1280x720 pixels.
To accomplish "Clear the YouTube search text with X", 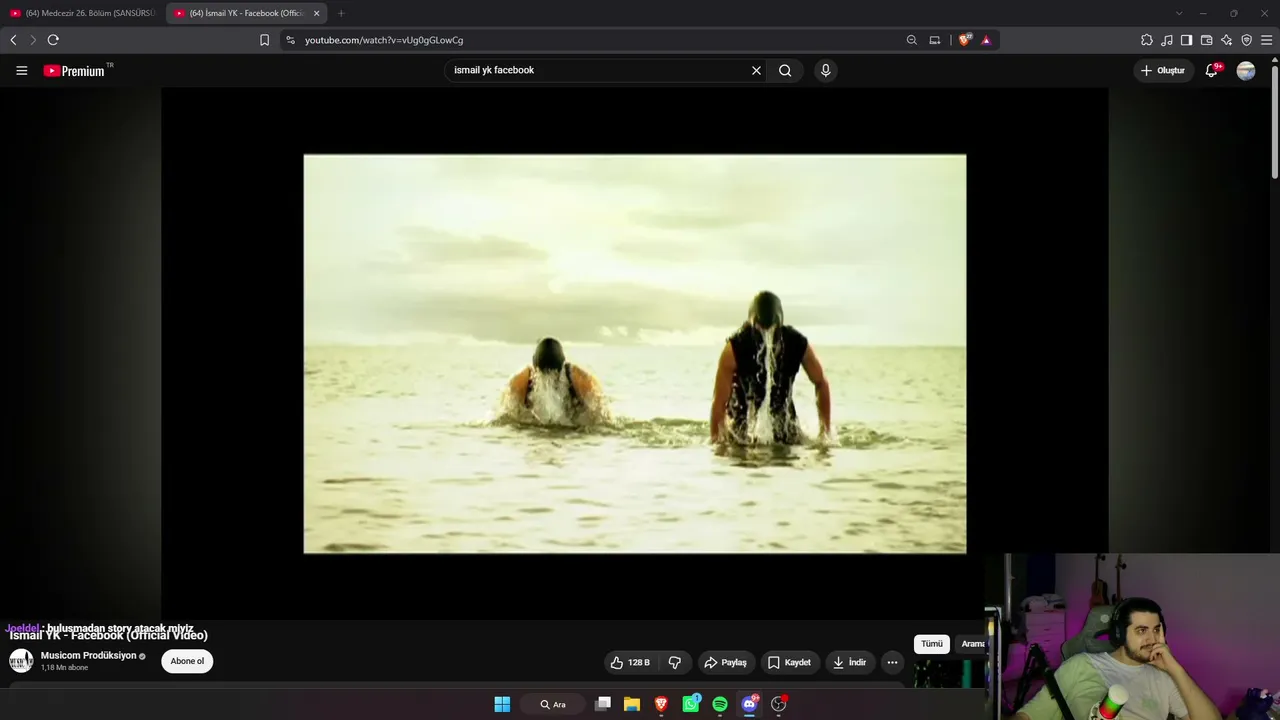I will tap(756, 70).
